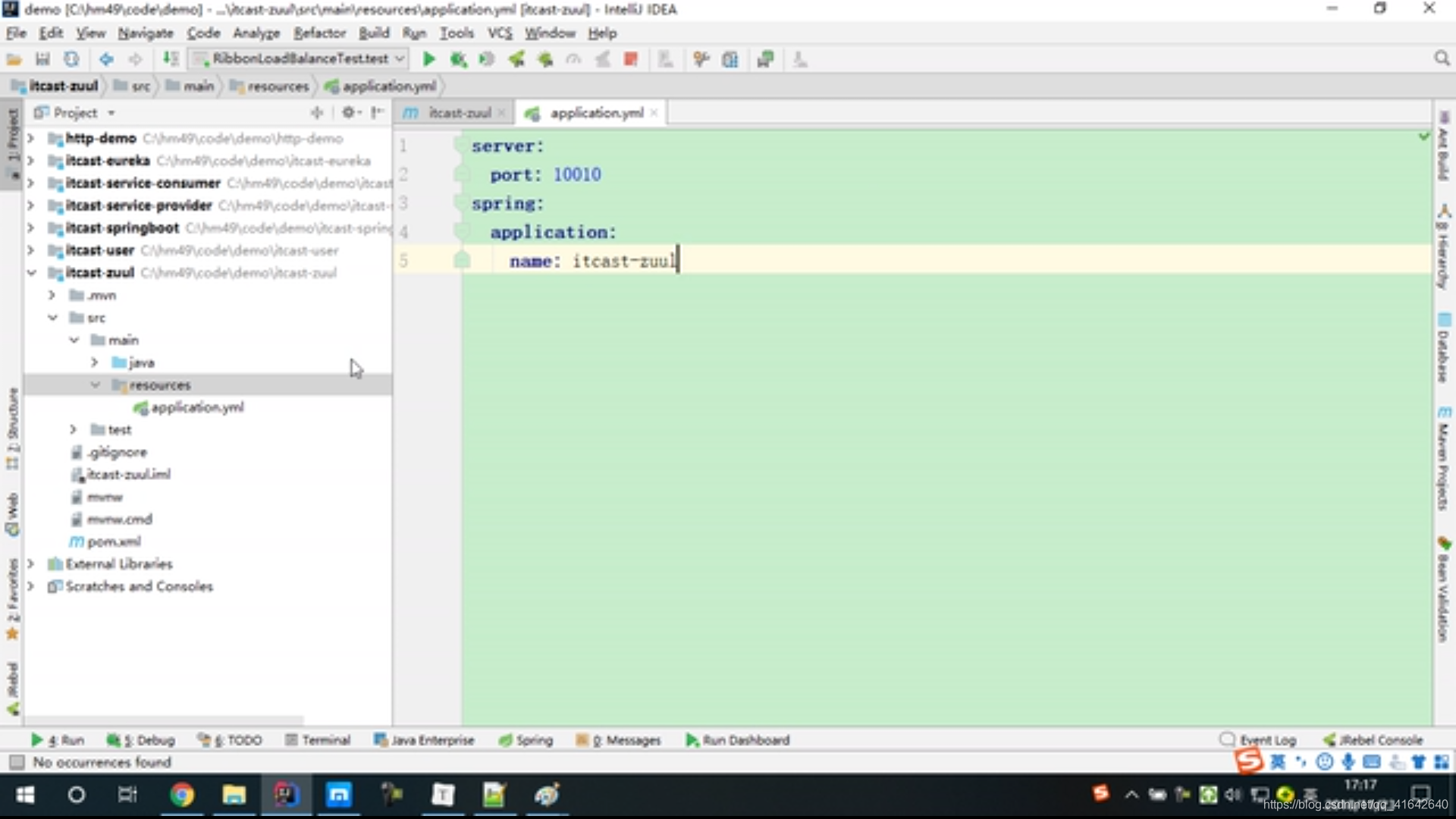Expand the test folder

74,429
